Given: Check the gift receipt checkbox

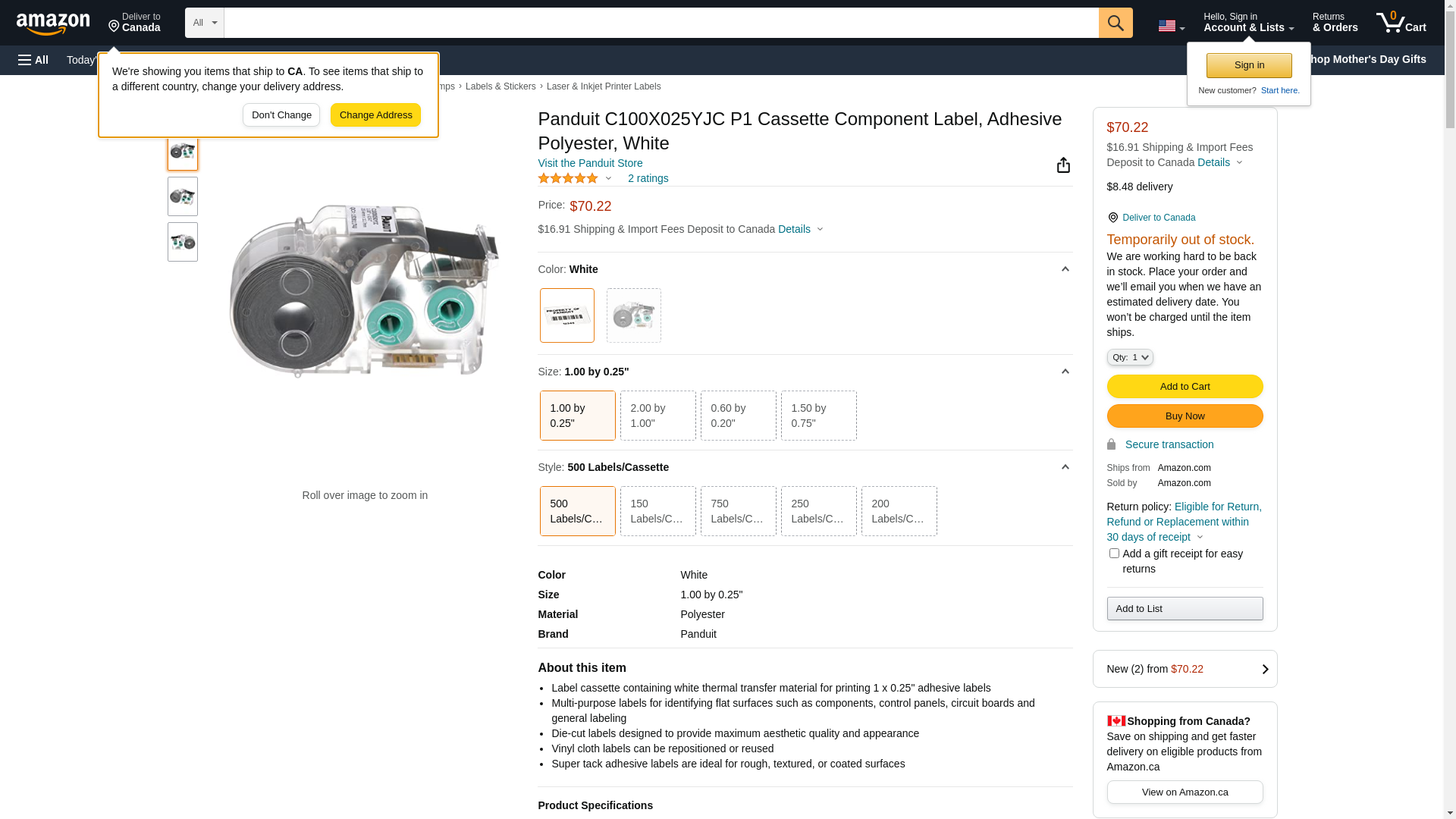Looking at the screenshot, I should point(1114,554).
